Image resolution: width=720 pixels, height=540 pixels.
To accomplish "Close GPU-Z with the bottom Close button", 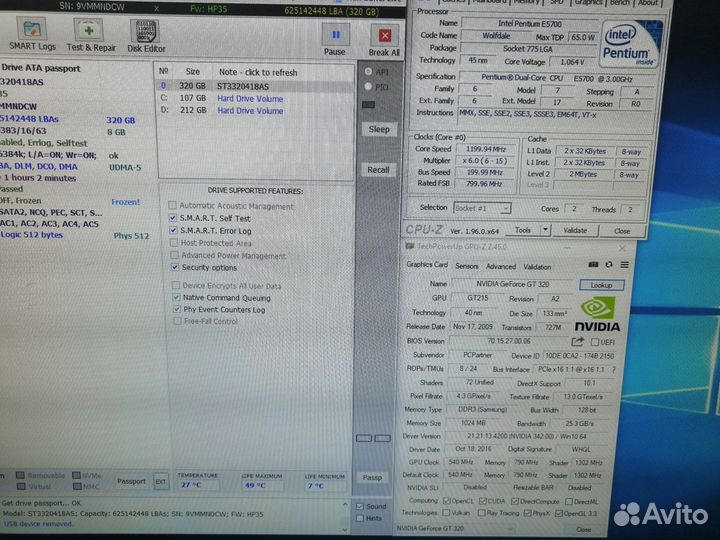I will 584,529.
